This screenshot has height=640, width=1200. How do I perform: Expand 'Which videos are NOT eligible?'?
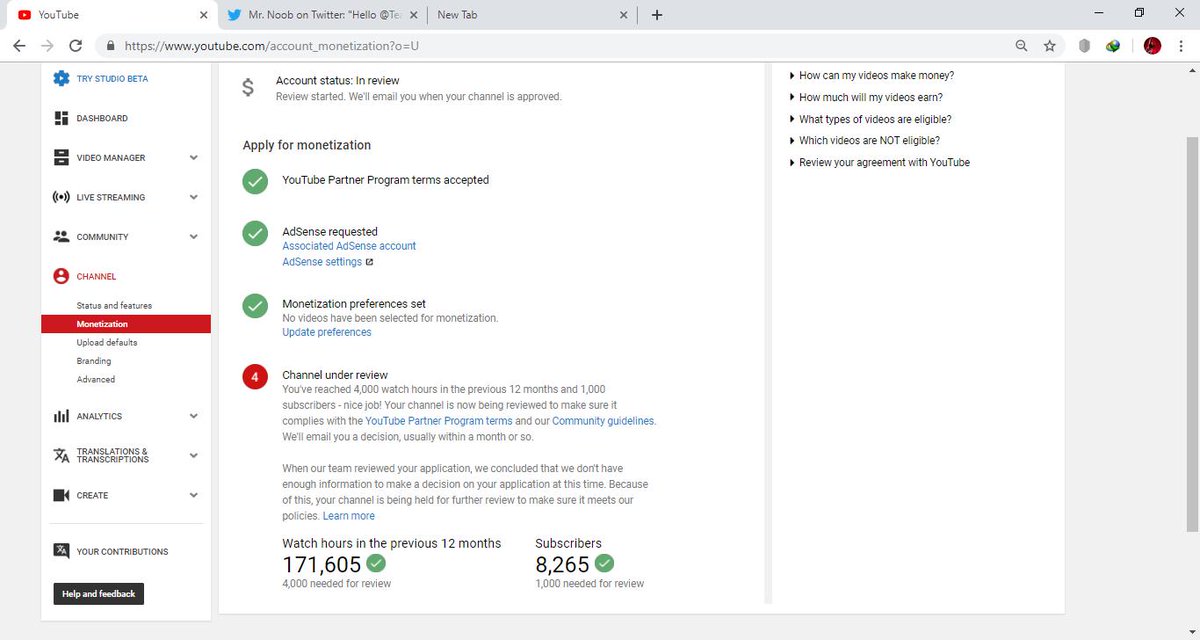(864, 141)
